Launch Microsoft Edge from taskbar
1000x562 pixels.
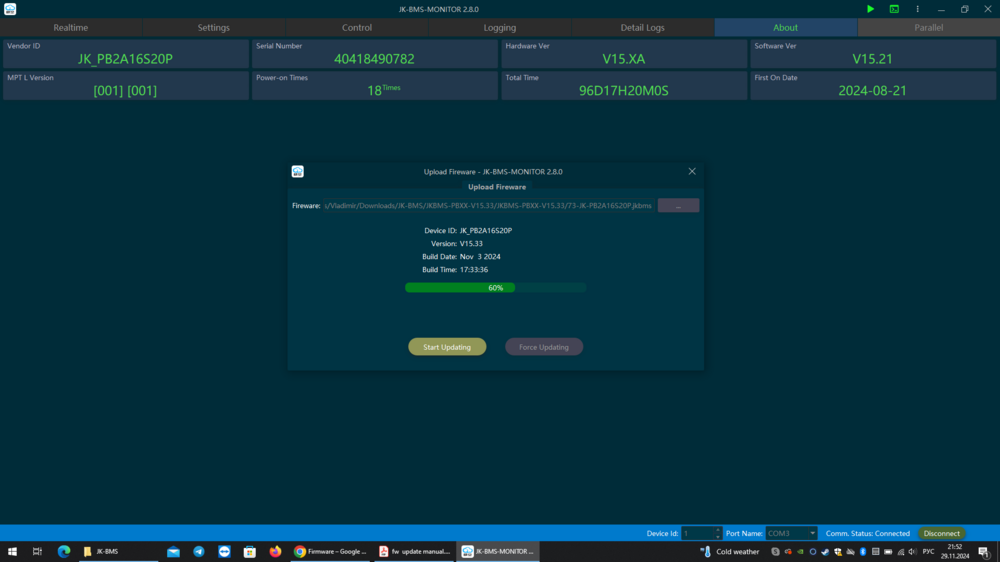(64, 552)
